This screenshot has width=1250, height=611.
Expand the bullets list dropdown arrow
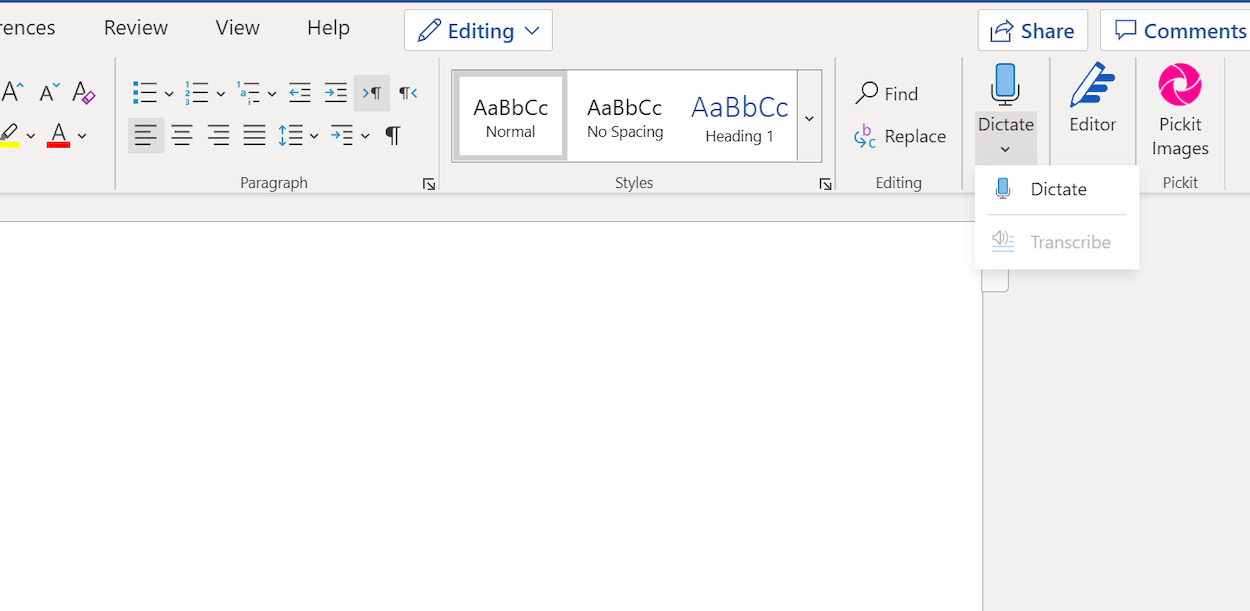[x=168, y=94]
